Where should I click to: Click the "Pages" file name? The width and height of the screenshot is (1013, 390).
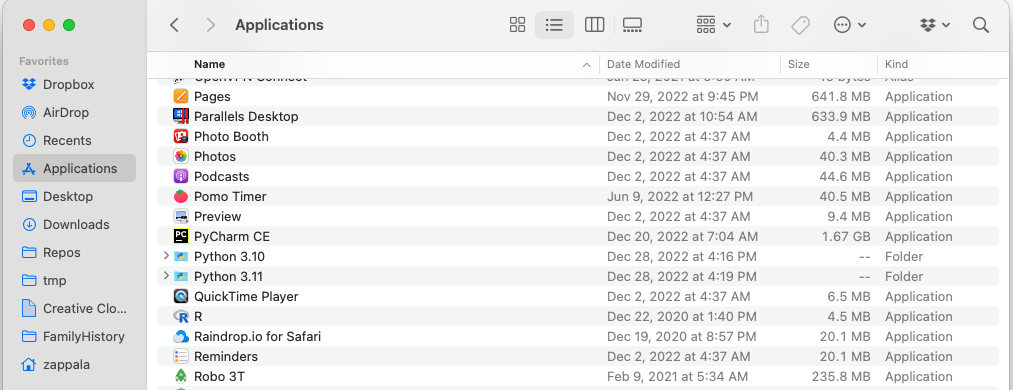[x=212, y=97]
